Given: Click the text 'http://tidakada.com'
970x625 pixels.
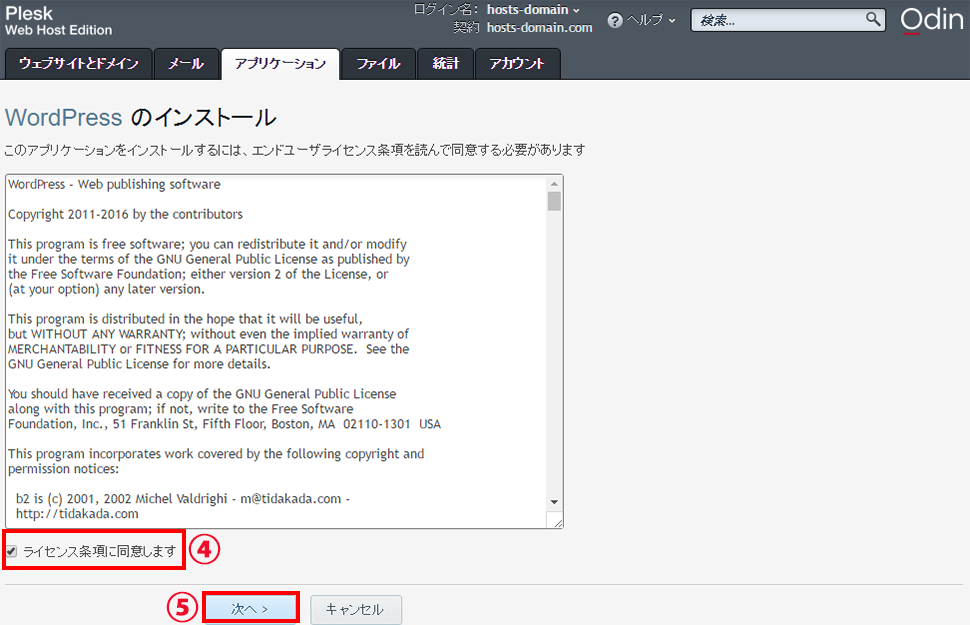Looking at the screenshot, I should pyautogui.click(x=77, y=514).
